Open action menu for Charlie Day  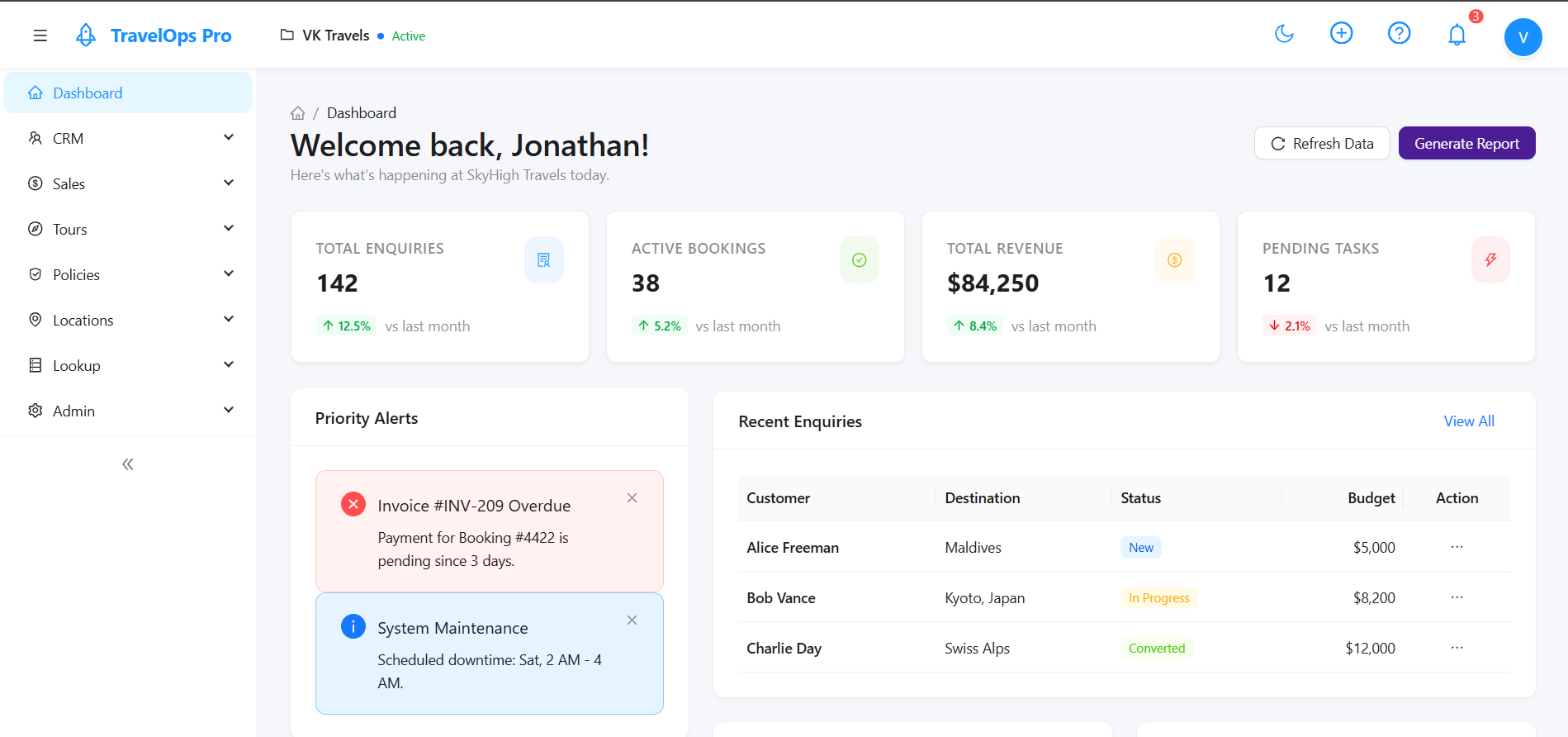(1457, 648)
